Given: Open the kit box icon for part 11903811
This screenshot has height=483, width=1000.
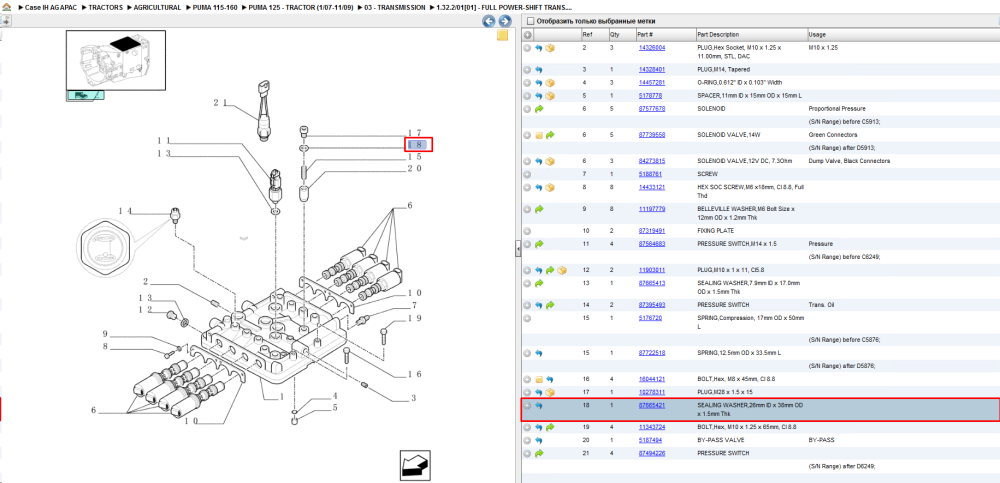Looking at the screenshot, I should pyautogui.click(x=561, y=271).
